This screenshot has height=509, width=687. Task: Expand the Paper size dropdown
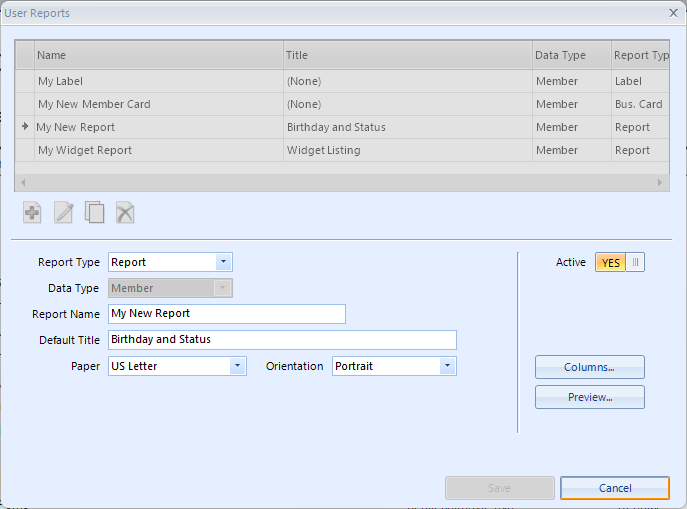click(x=237, y=366)
